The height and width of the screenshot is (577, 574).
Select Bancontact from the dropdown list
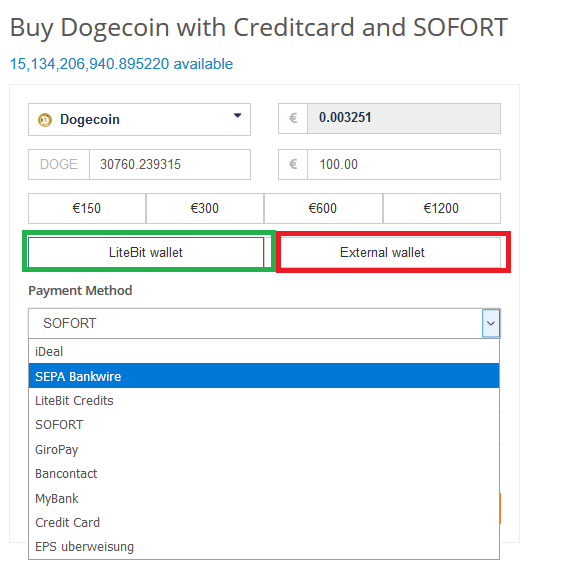tap(264, 474)
